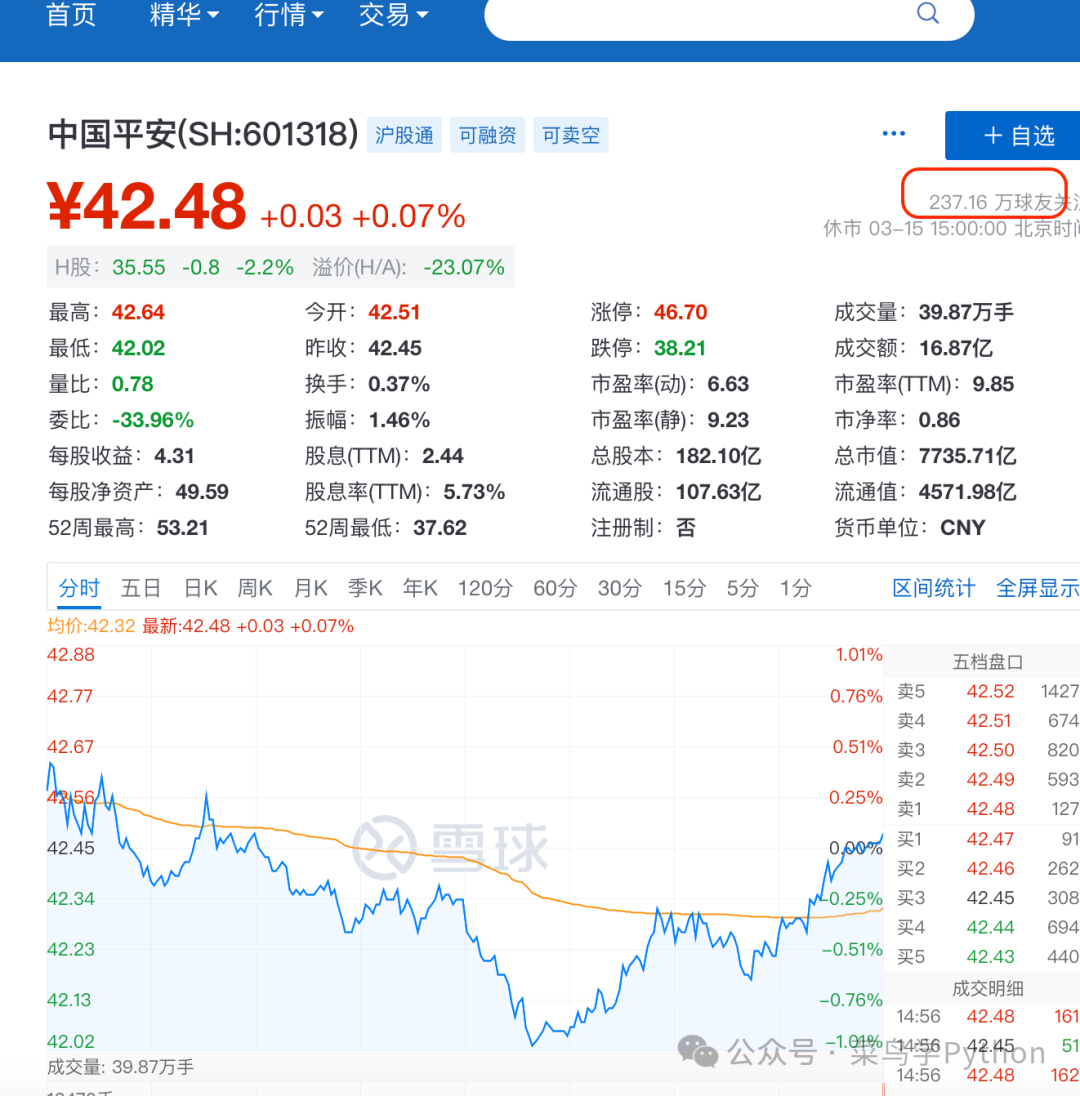1080x1096 pixels.
Task: Click the 今开 value 42.51
Action: coord(394,312)
